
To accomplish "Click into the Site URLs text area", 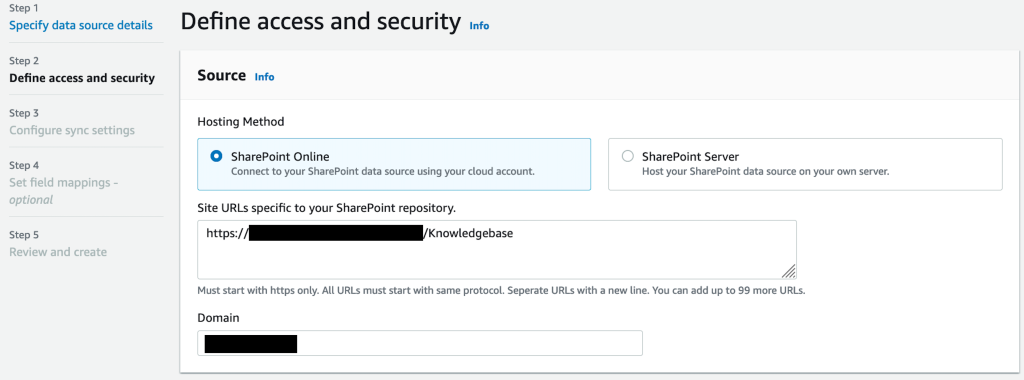I will point(497,250).
